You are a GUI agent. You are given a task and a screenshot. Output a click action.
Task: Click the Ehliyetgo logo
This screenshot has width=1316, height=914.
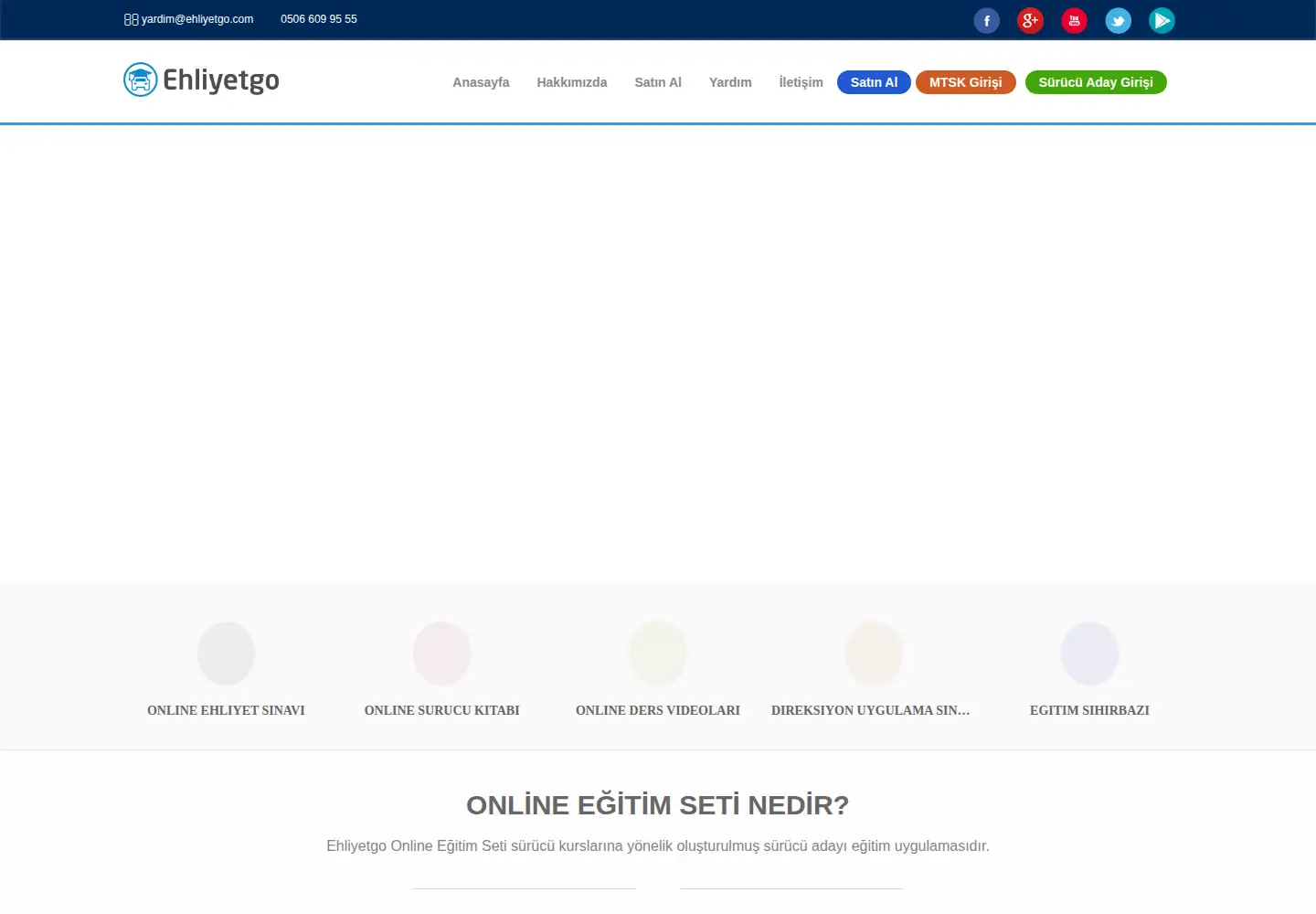click(201, 80)
